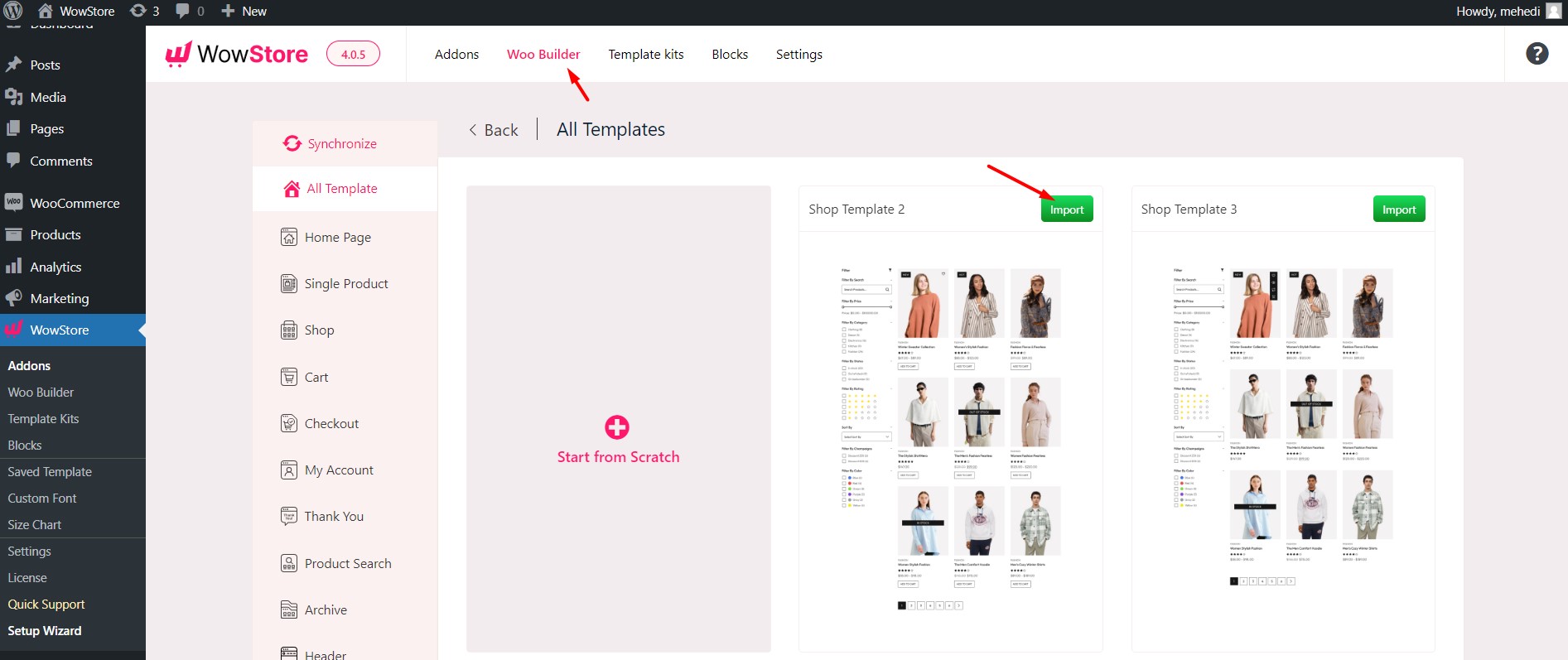
Task: Click the help question mark icon
Action: click(x=1537, y=54)
